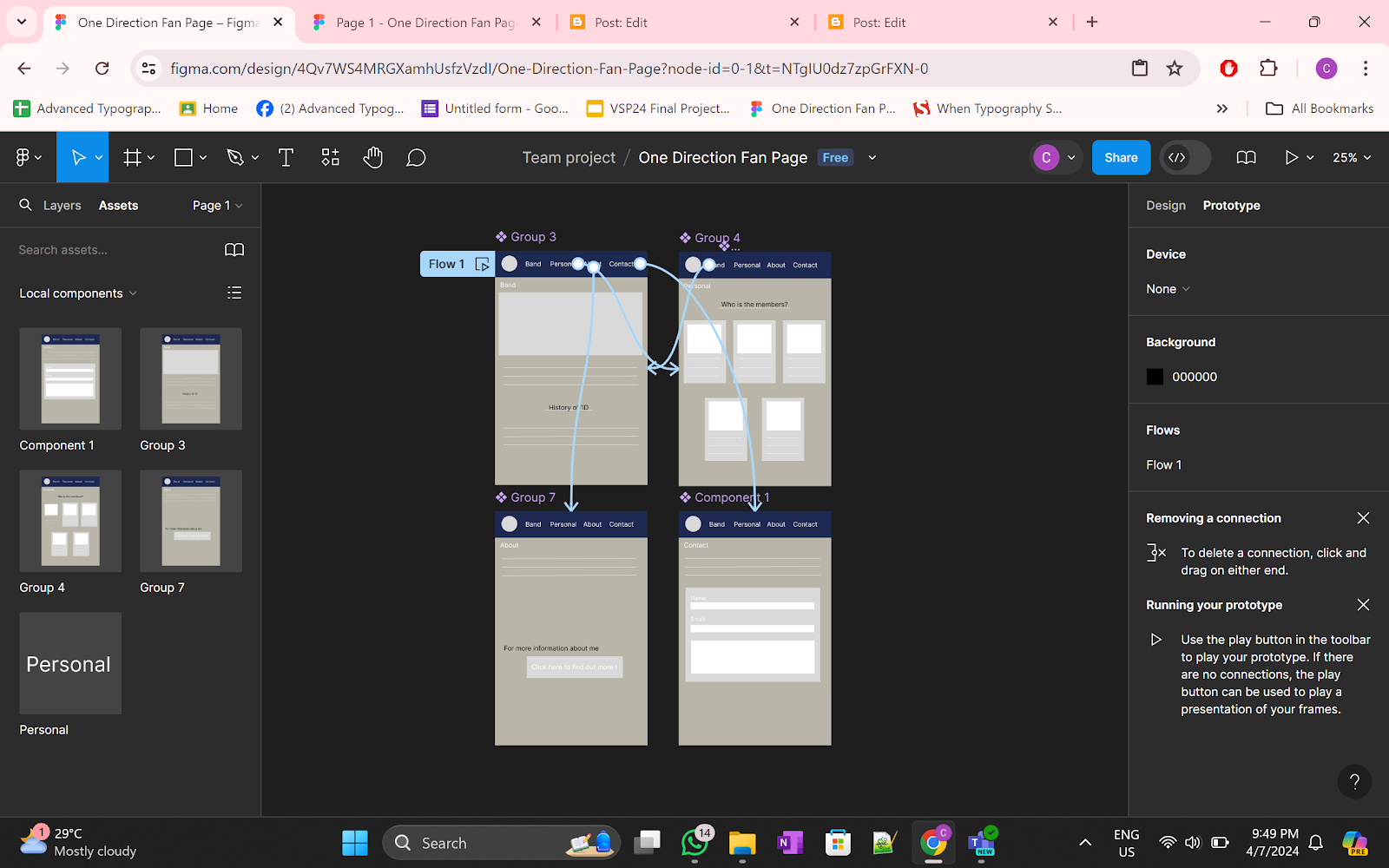
Task: Open the Help question mark button
Action: point(1354,782)
